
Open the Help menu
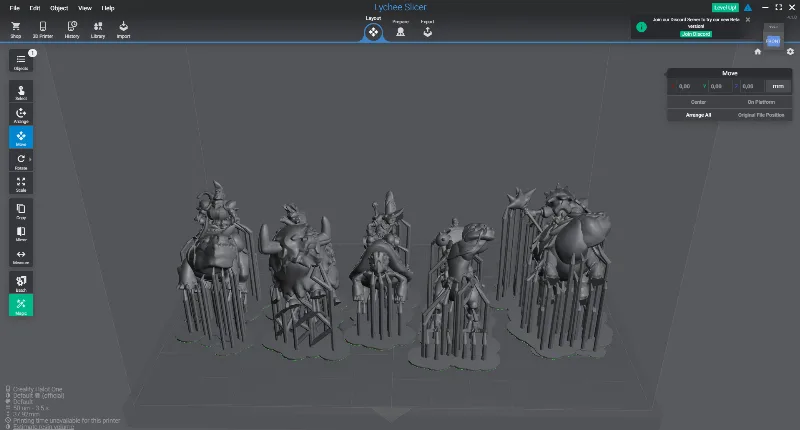(x=108, y=8)
